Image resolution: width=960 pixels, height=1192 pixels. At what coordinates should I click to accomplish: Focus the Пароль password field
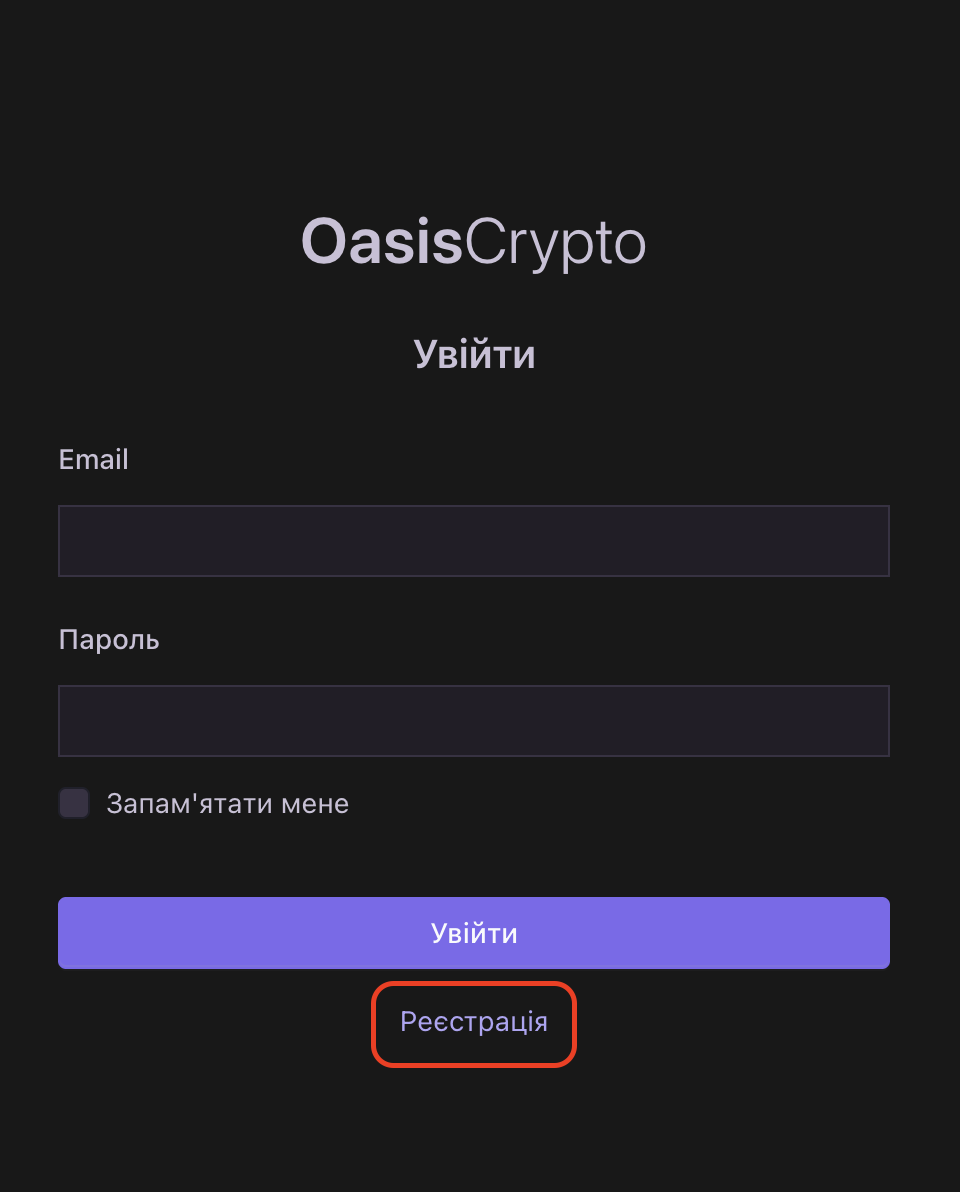(x=474, y=721)
